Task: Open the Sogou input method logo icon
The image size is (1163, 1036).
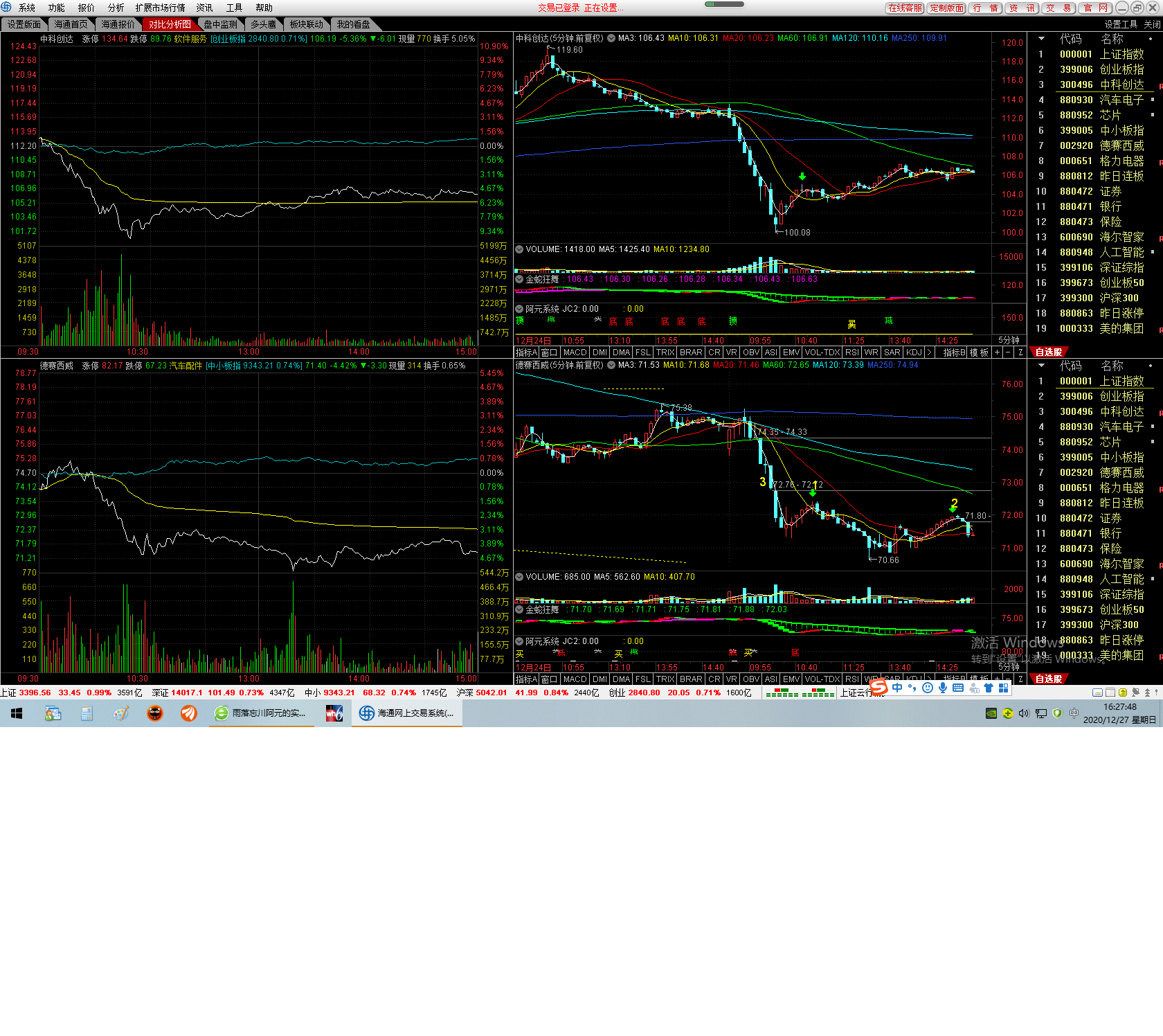Action: click(878, 687)
